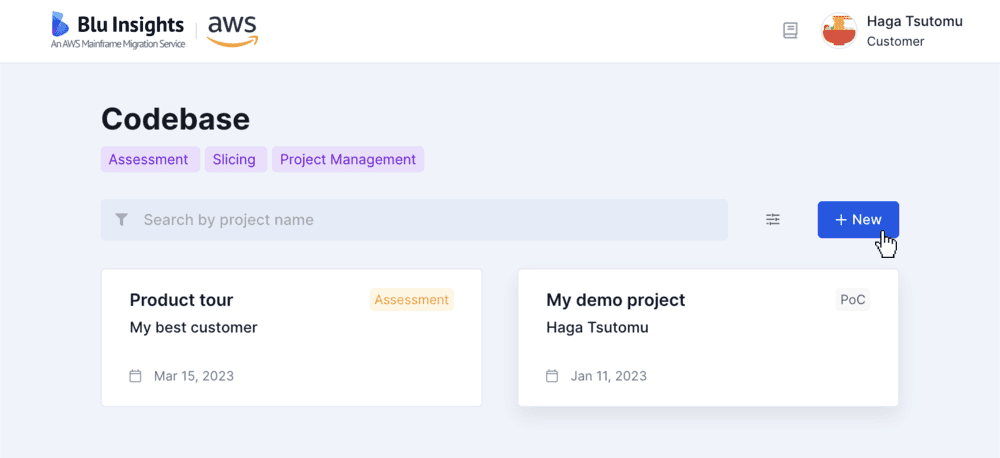Open the filter settings sliders icon

[x=773, y=219]
